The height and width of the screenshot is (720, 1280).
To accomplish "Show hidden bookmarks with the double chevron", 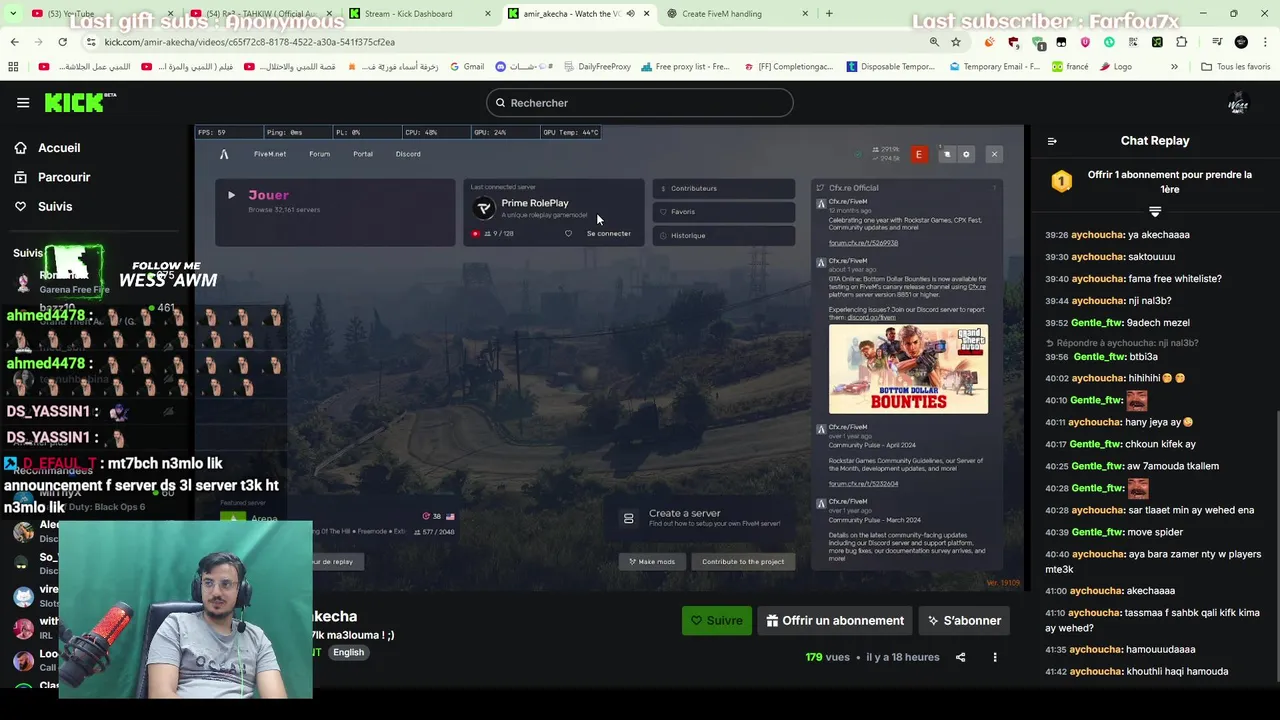I will [1174, 67].
